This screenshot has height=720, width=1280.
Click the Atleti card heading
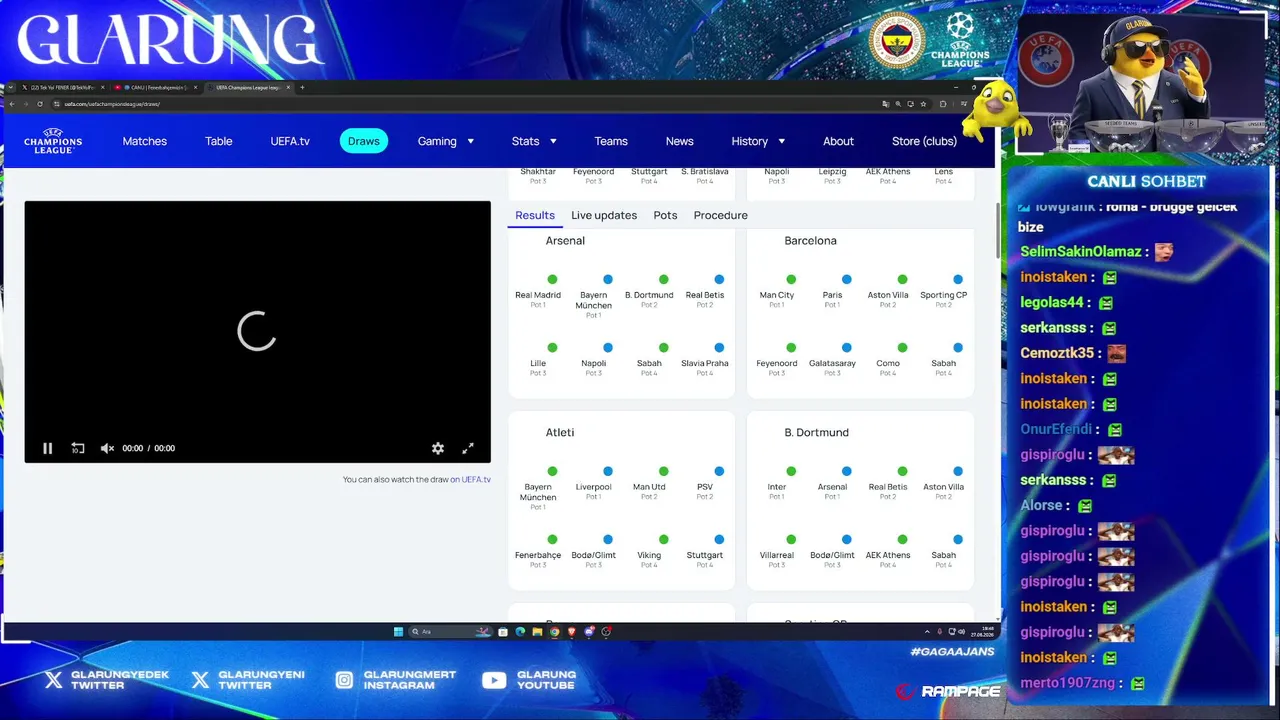pyautogui.click(x=560, y=433)
